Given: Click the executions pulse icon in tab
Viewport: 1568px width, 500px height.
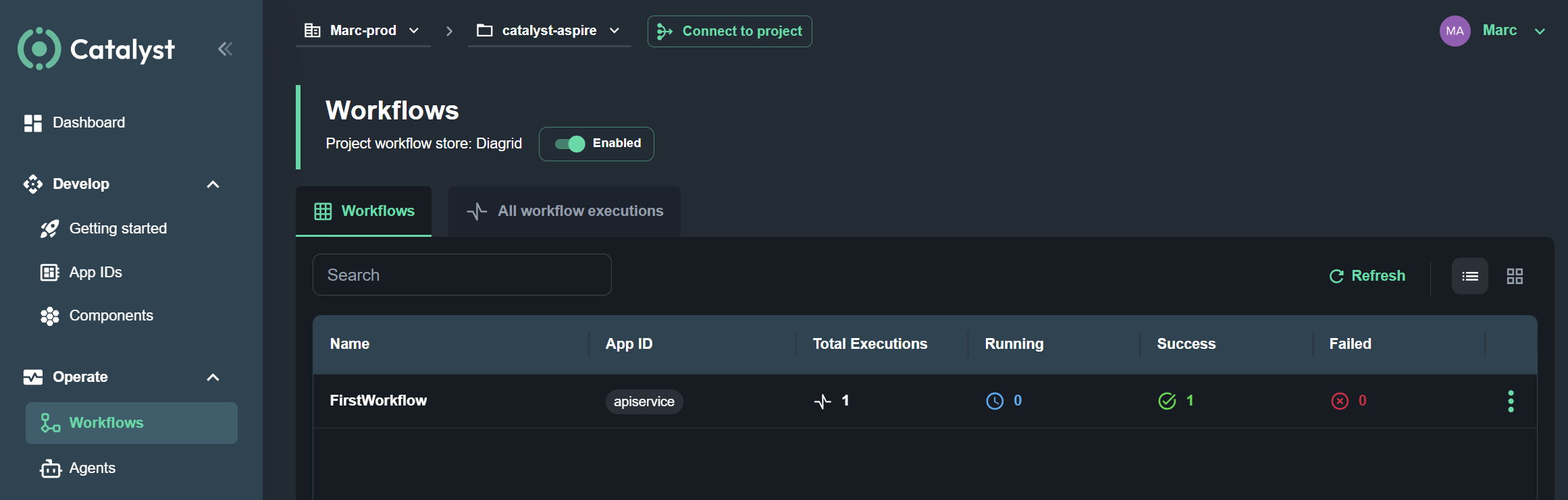Looking at the screenshot, I should click(477, 211).
